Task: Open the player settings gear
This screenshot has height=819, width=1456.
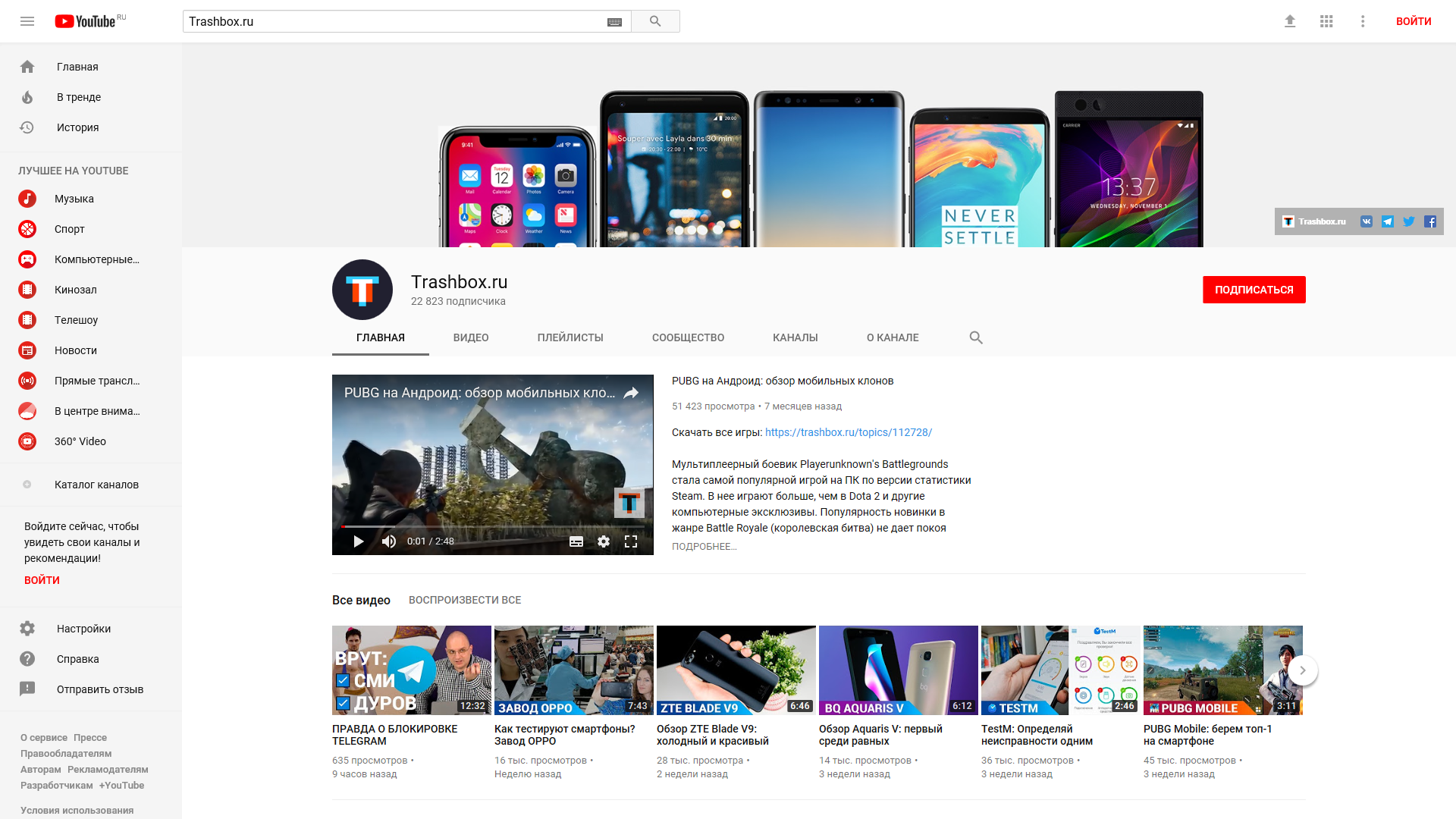Action: point(604,541)
